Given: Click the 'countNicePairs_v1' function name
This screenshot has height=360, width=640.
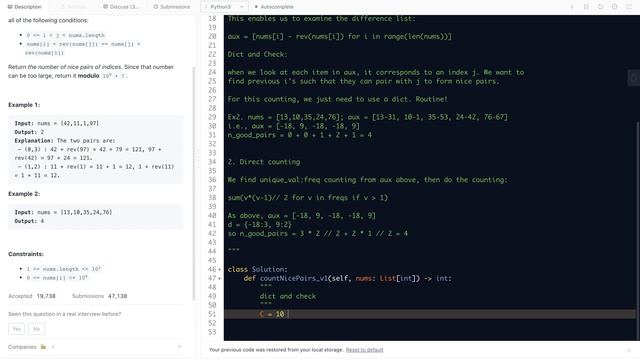Looking at the screenshot, I should [294, 279].
